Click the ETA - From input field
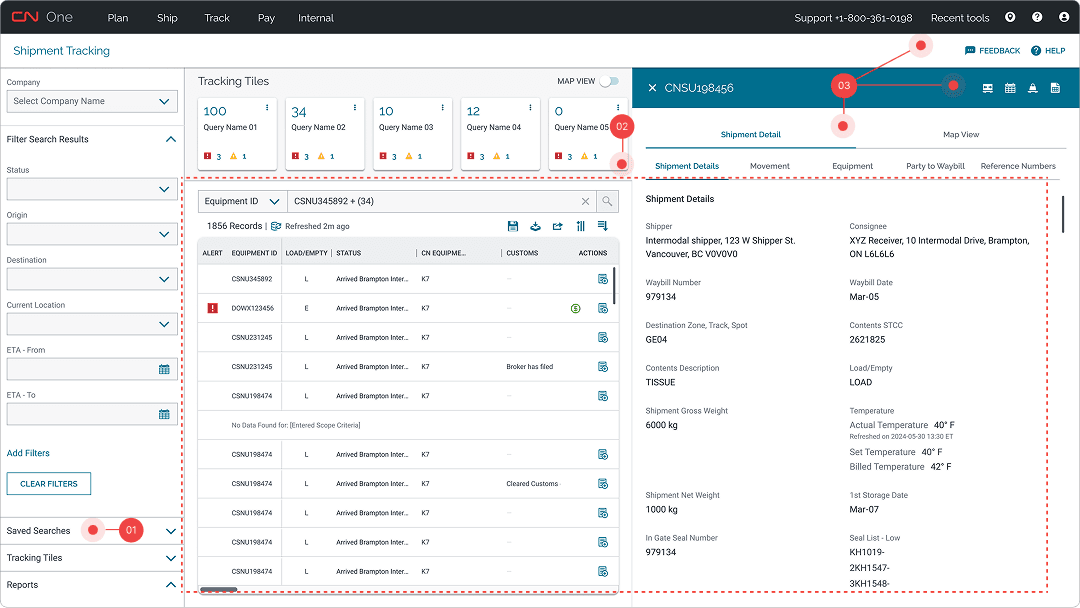 tap(92, 369)
